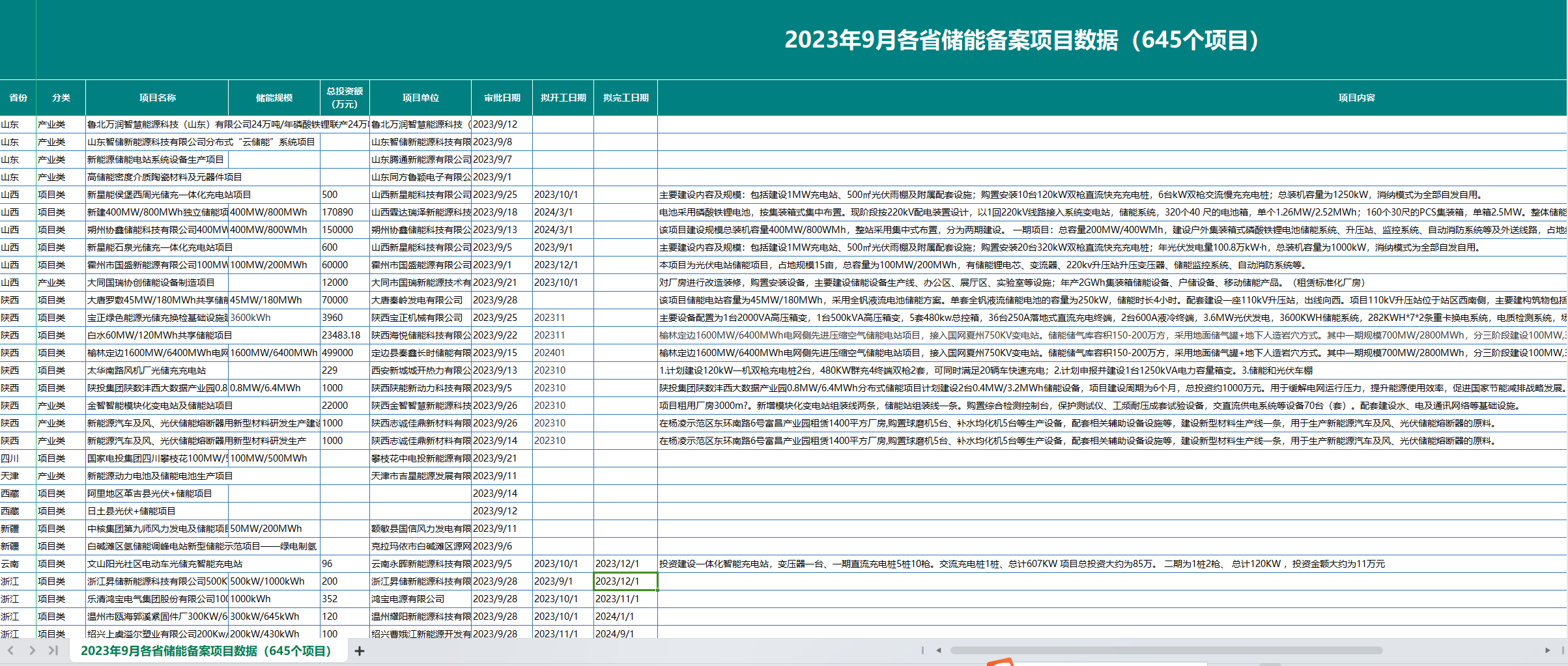
Task: Select the start date cell 202401
Action: tap(563, 353)
